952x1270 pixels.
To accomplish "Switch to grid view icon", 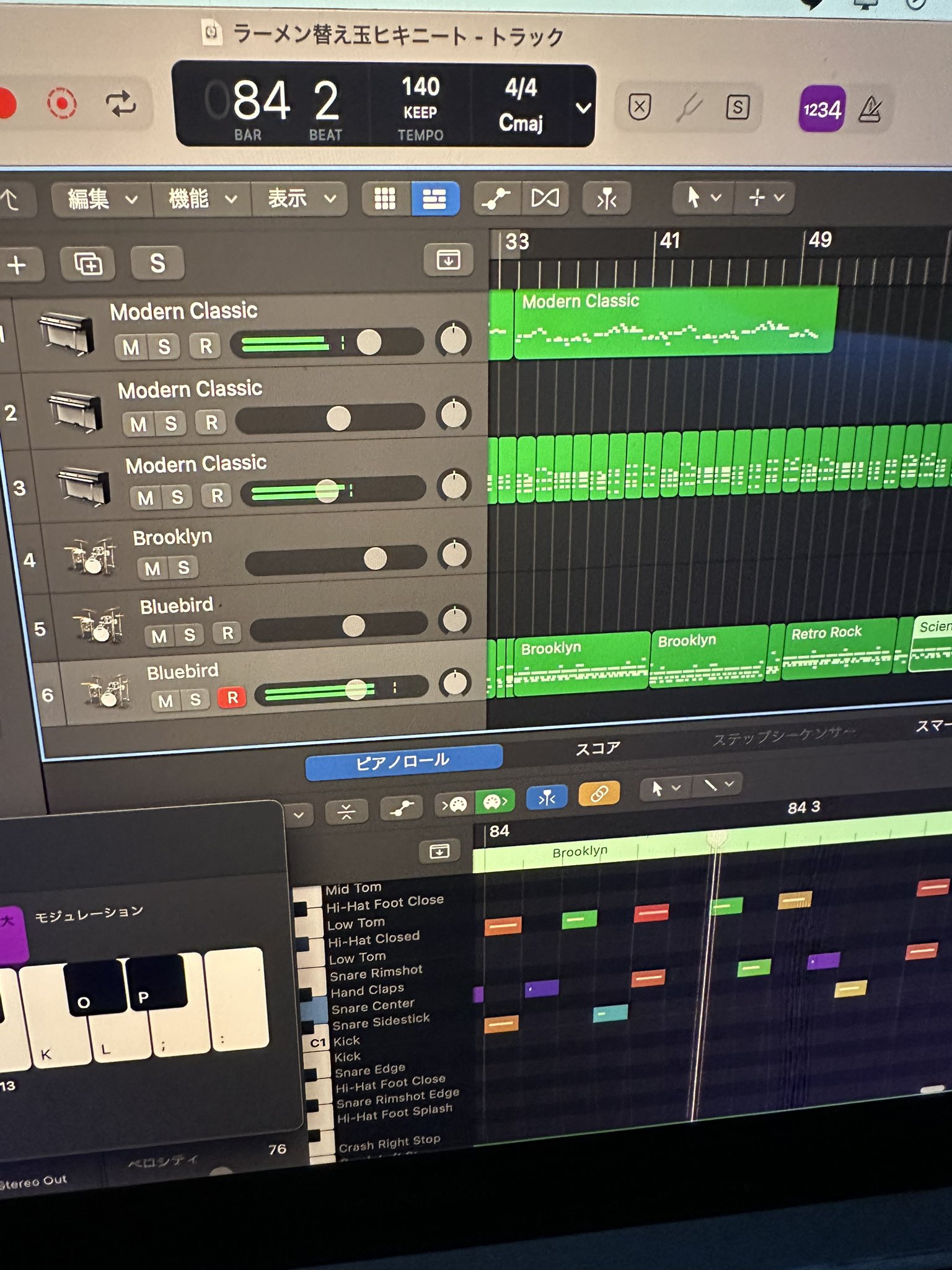I will click(386, 198).
